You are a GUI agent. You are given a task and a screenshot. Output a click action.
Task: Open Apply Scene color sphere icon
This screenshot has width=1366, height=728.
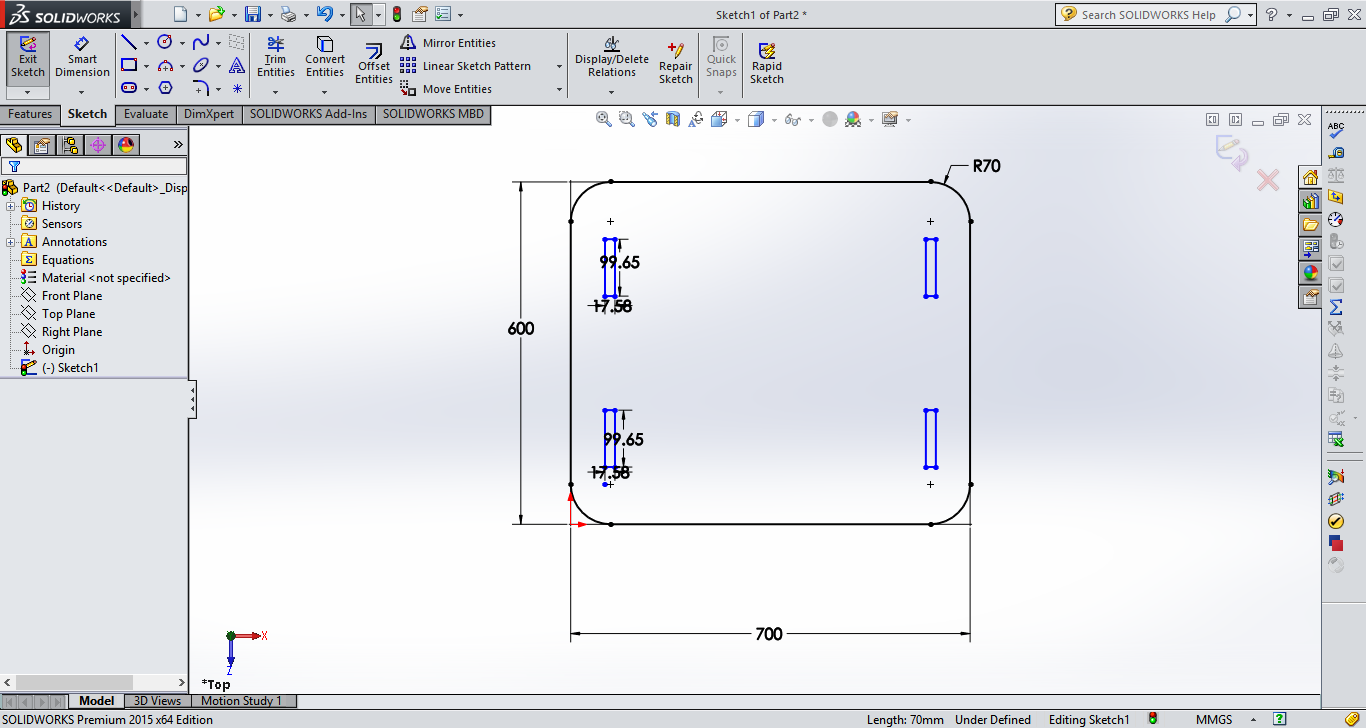coord(853,119)
